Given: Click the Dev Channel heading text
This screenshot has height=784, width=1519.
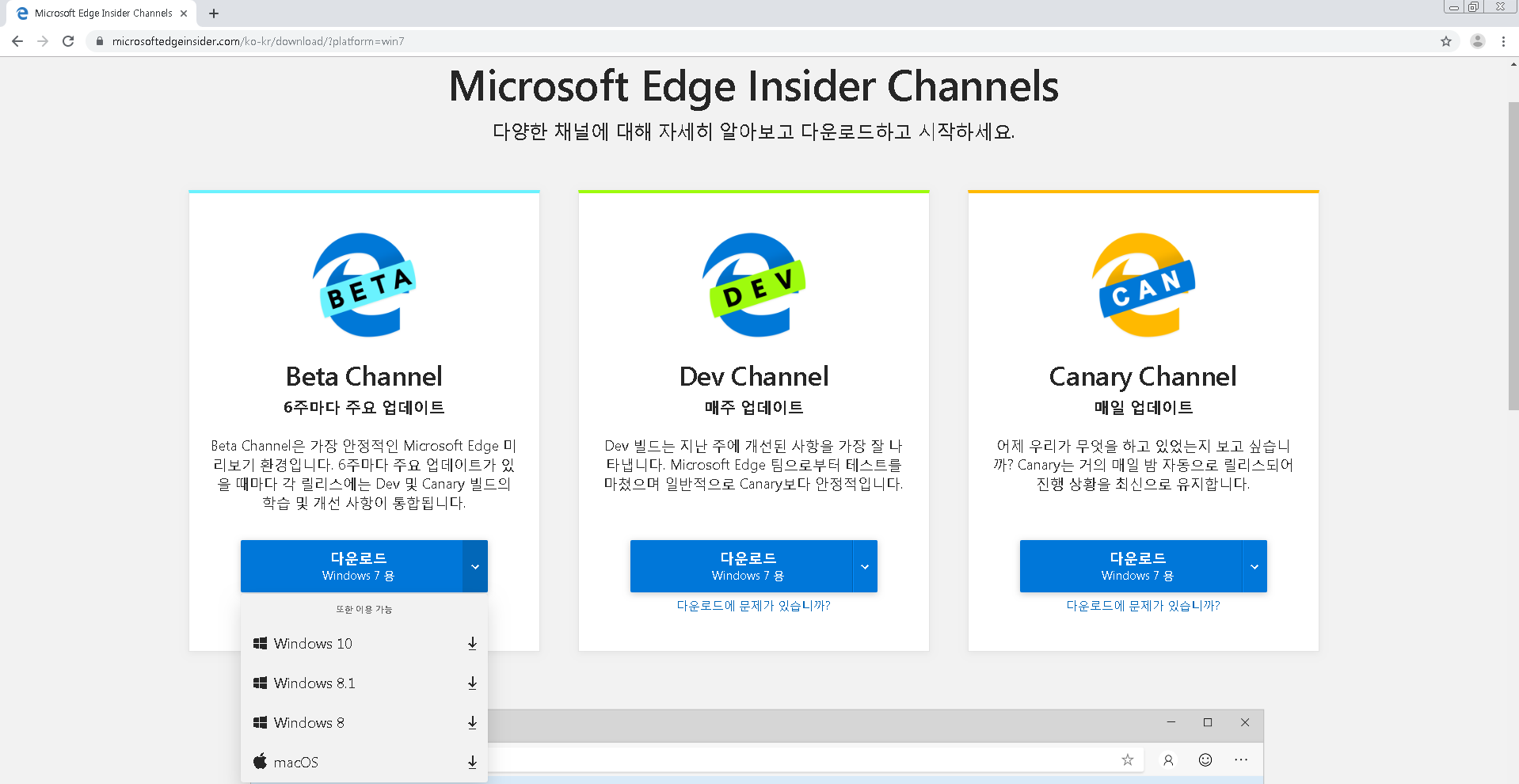Looking at the screenshot, I should coord(754,376).
